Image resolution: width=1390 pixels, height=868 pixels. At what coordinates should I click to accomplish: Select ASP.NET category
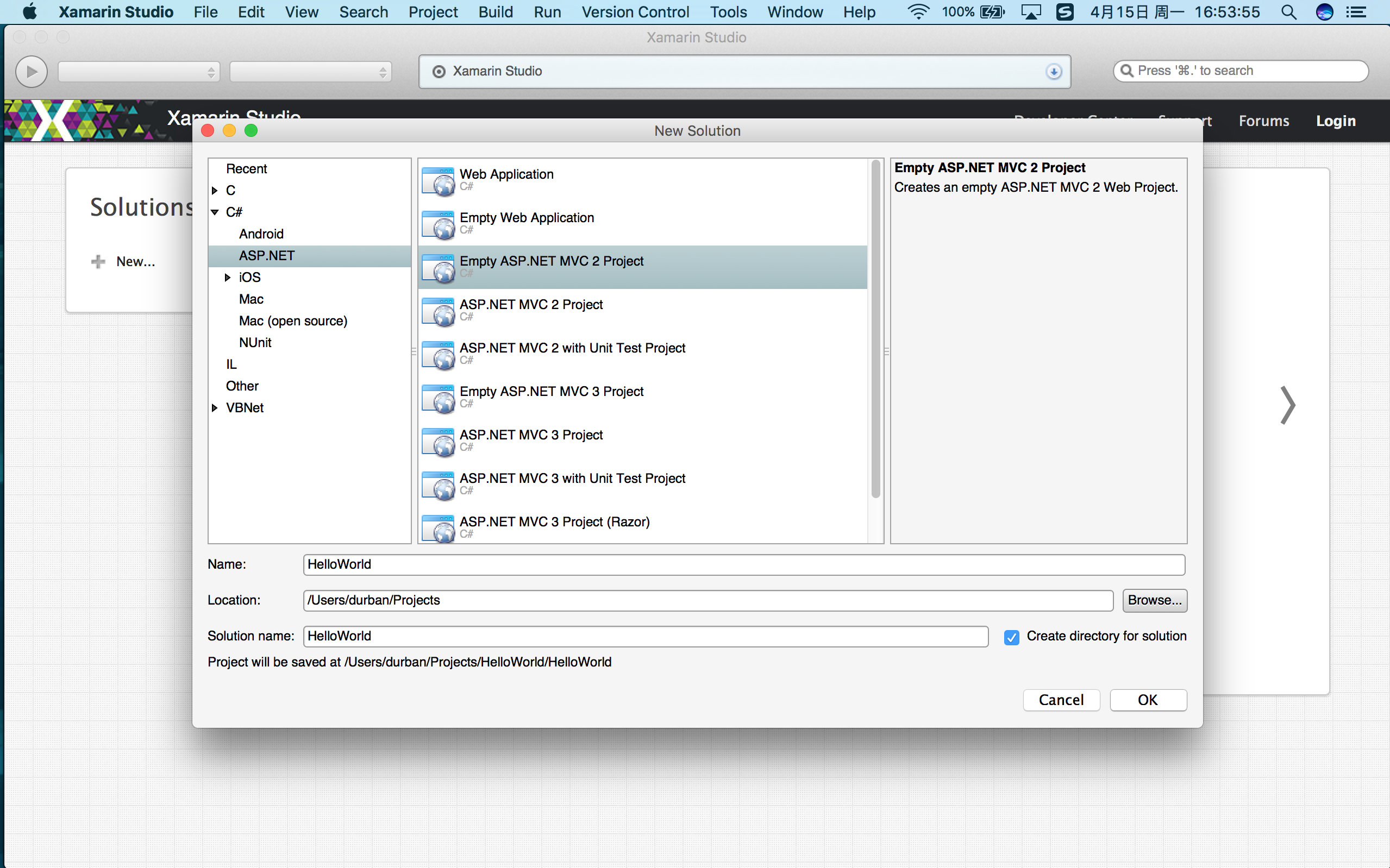click(x=310, y=256)
